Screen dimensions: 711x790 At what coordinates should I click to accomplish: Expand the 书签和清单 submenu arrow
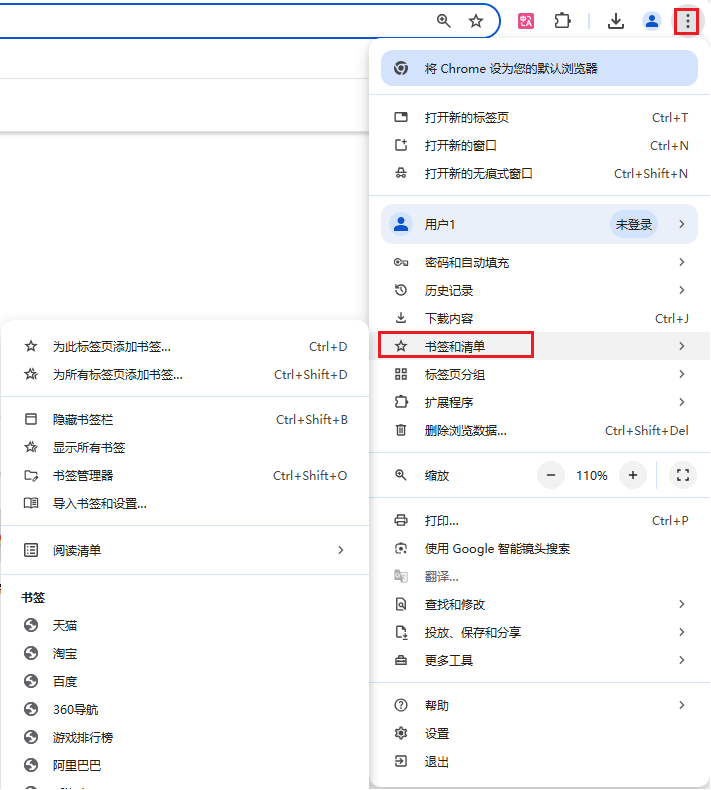pyautogui.click(x=682, y=346)
